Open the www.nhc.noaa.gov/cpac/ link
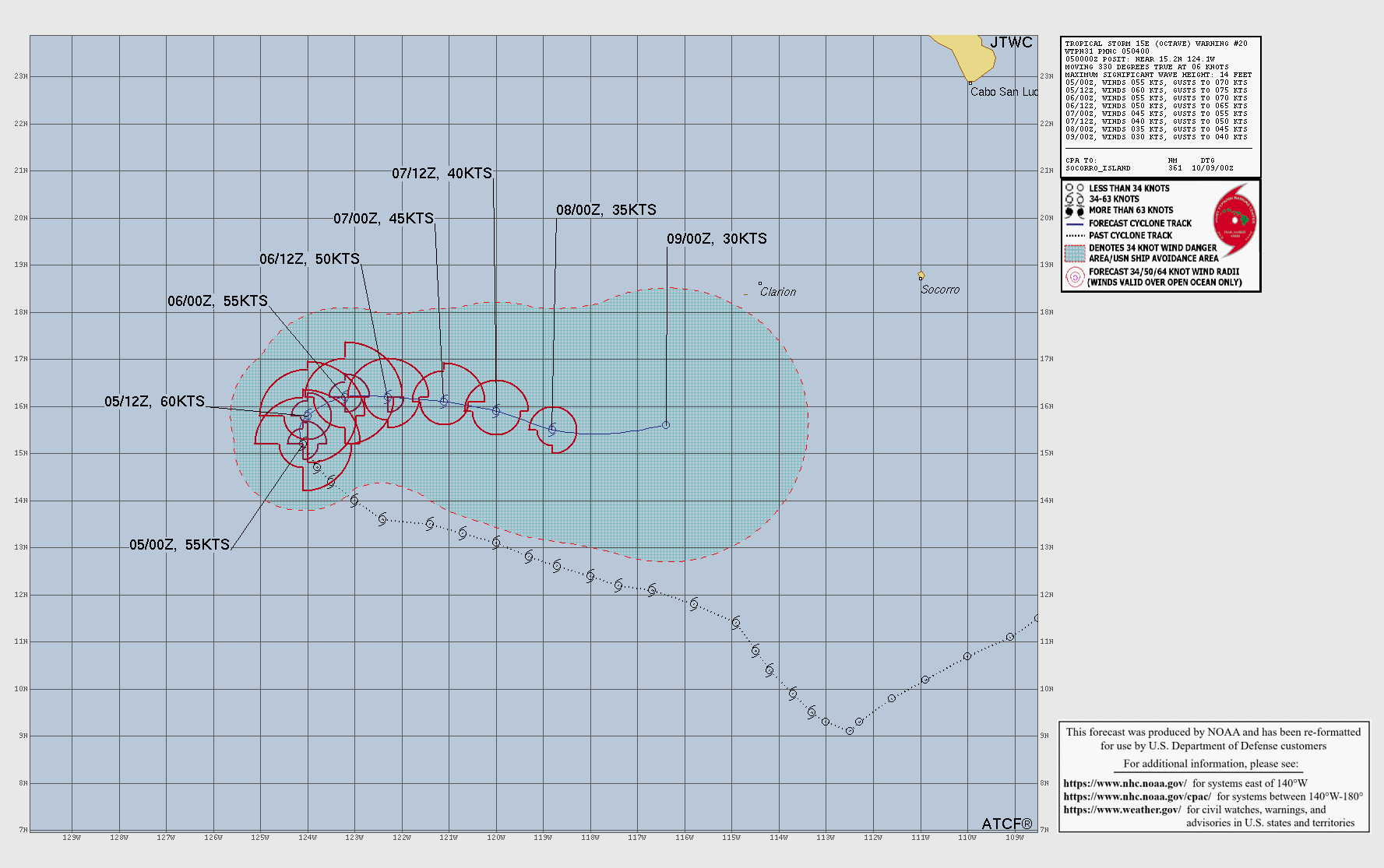Viewport: 1384px width, 868px height. [x=1136, y=796]
